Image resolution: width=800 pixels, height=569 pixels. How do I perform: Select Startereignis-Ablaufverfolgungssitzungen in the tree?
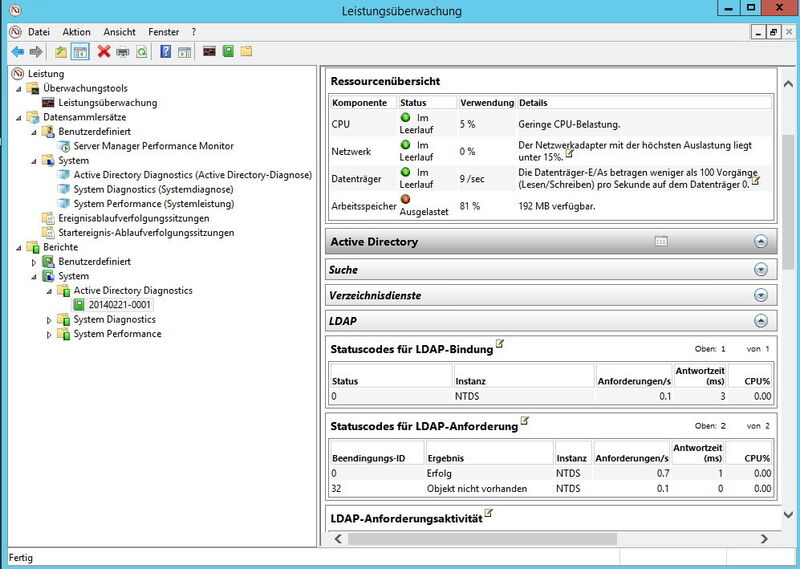146,233
